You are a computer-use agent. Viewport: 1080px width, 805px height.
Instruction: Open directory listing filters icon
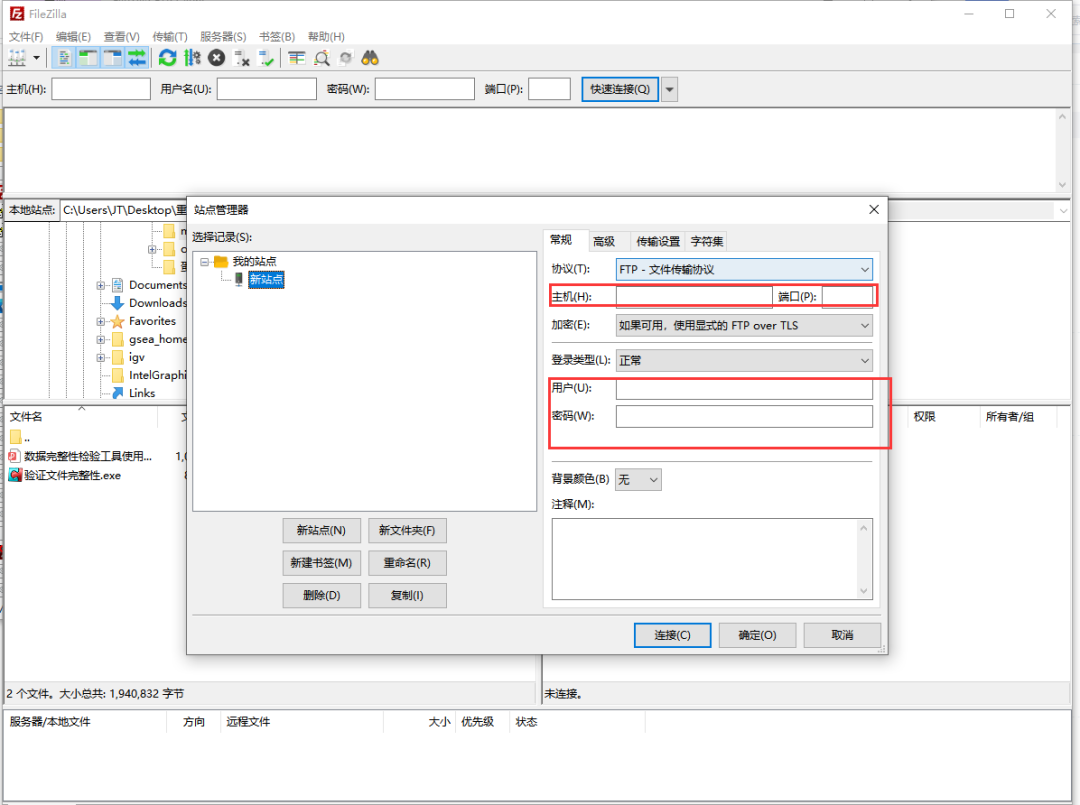pyautogui.click(x=297, y=59)
